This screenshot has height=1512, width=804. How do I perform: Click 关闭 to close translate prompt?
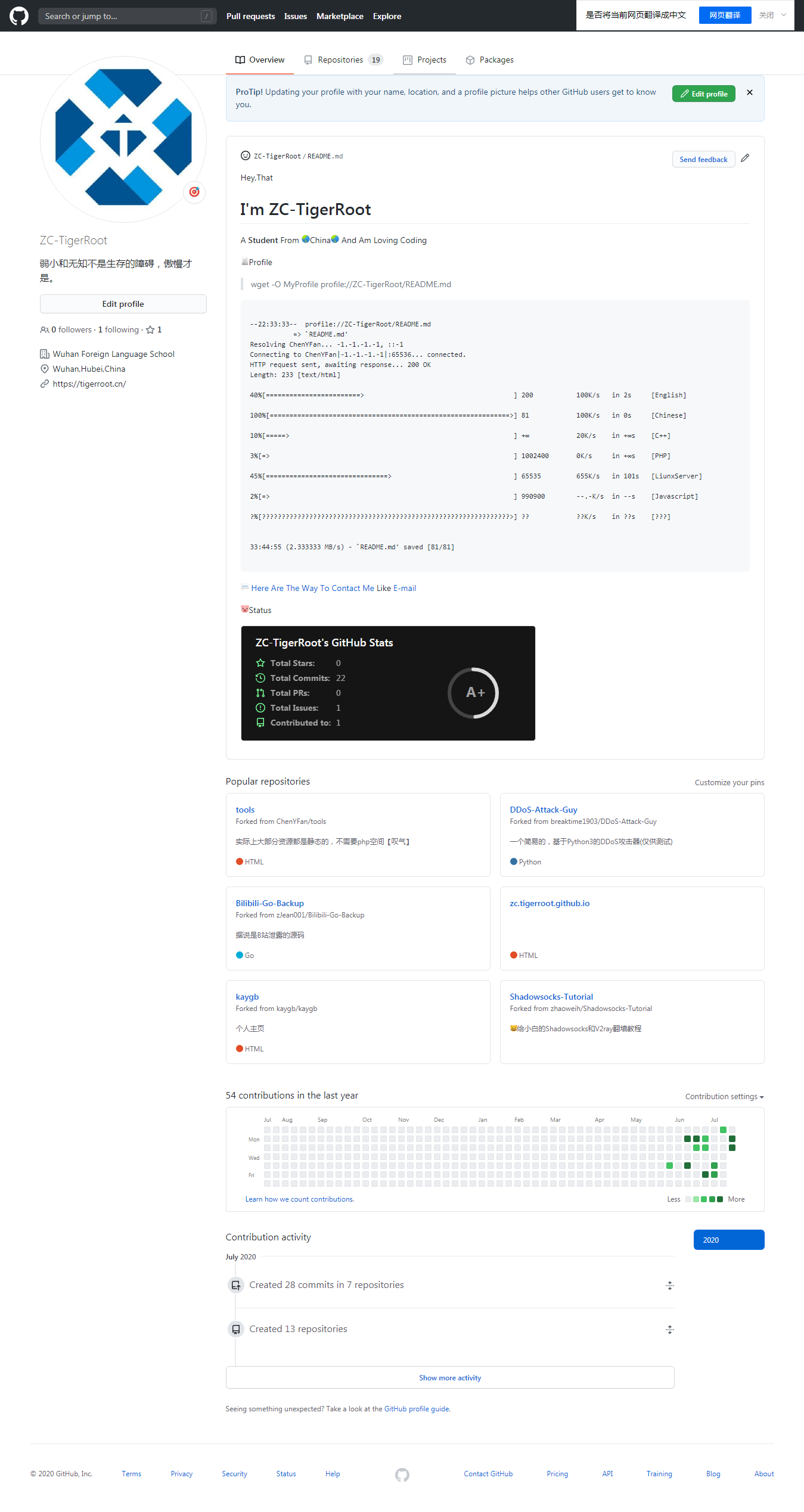[766, 15]
